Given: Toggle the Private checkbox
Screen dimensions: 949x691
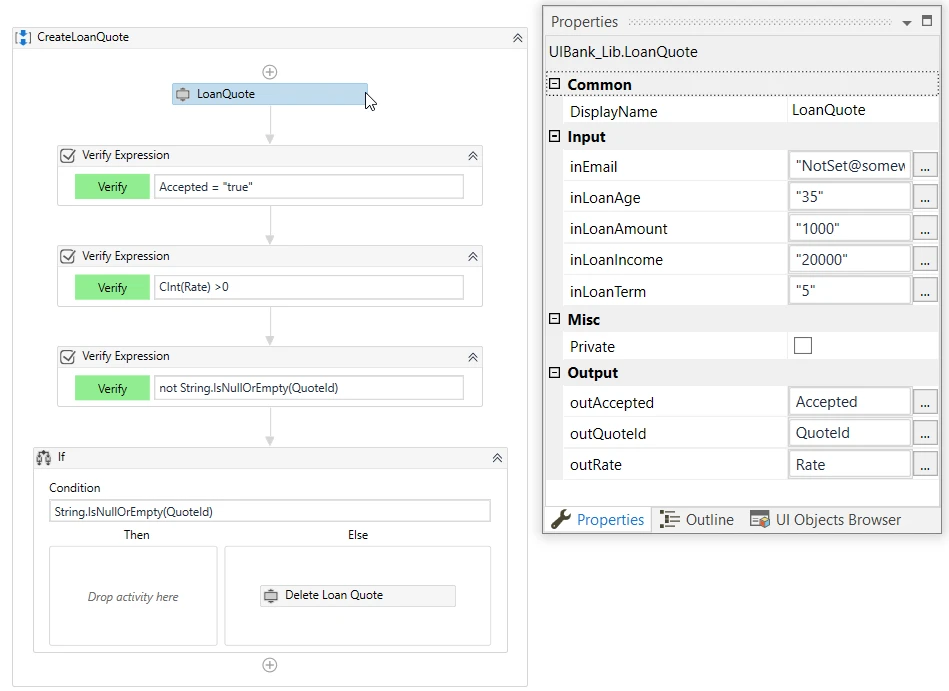Looking at the screenshot, I should tap(803, 346).
